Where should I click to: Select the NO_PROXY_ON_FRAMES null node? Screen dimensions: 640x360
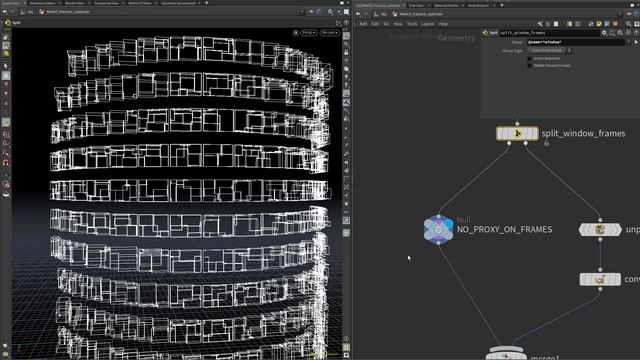(438, 229)
